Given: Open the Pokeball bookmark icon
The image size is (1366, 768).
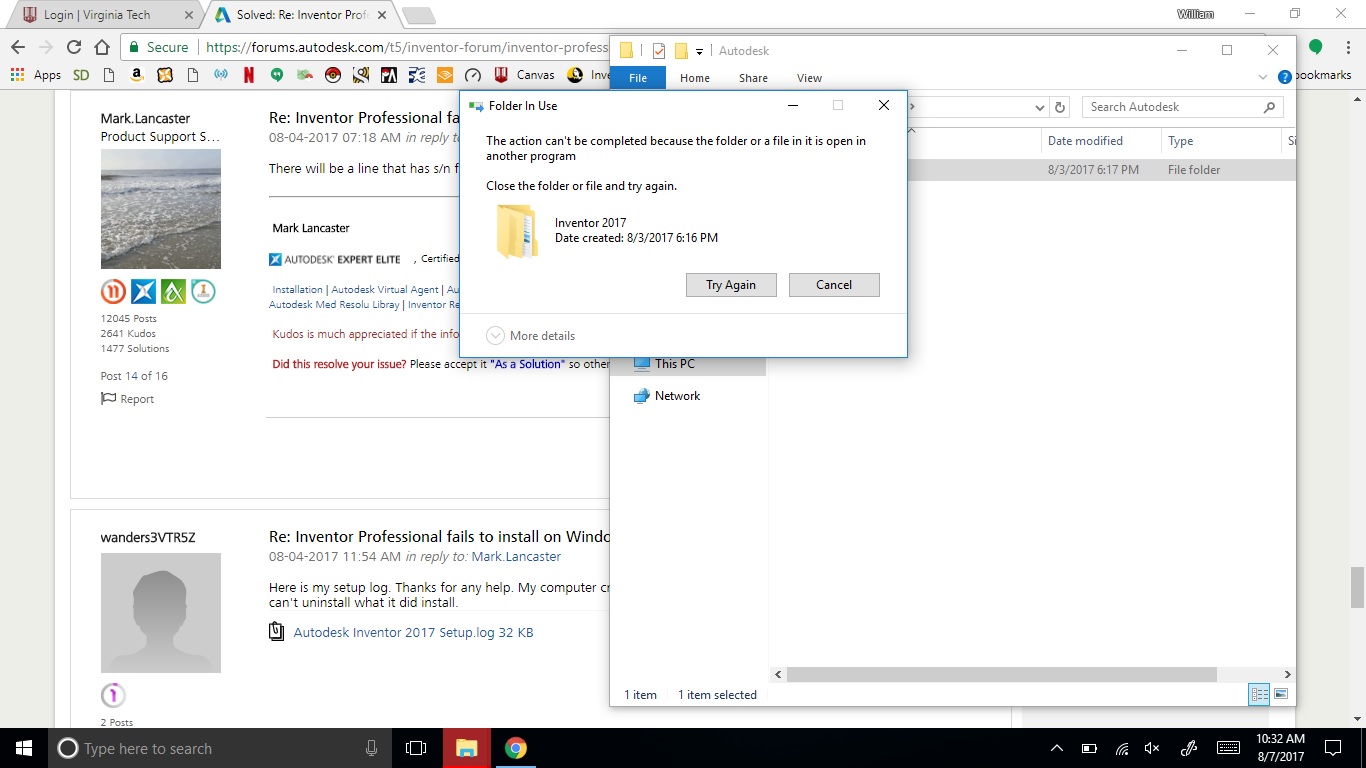Looking at the screenshot, I should [x=333, y=75].
